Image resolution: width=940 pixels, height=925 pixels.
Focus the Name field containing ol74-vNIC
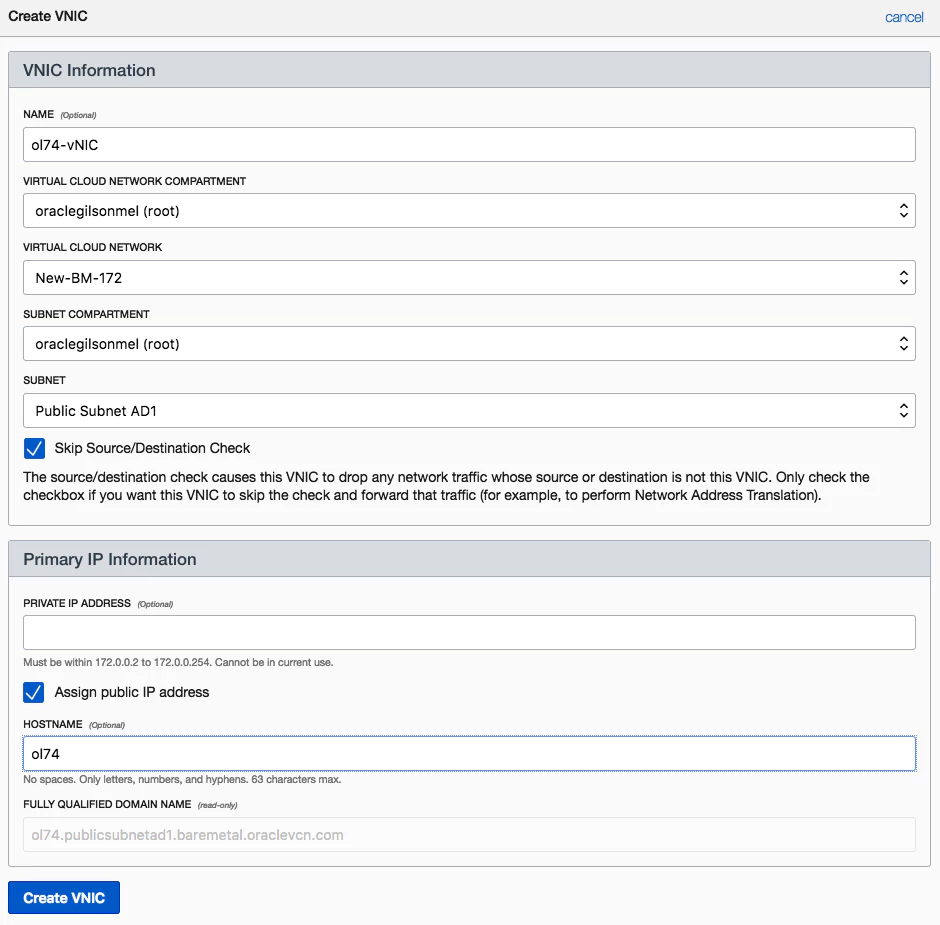click(469, 145)
